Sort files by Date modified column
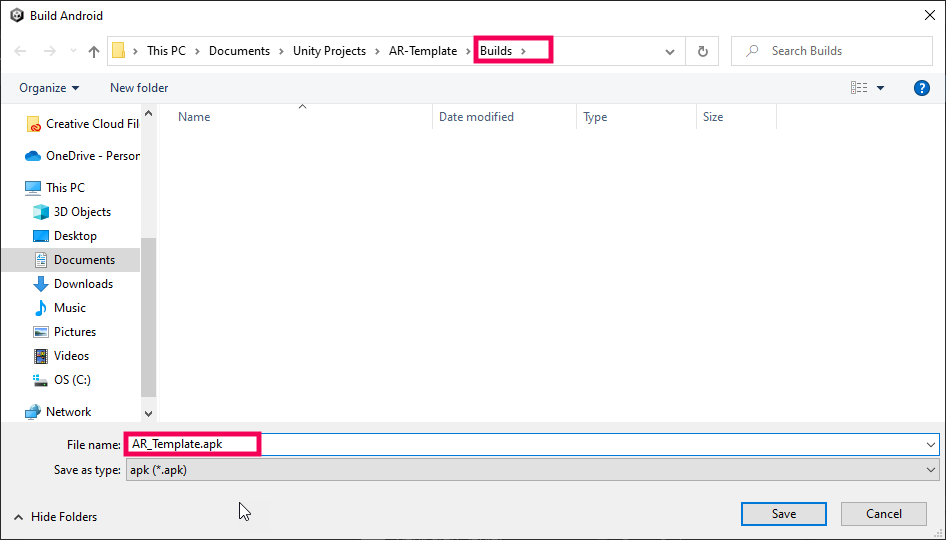 pyautogui.click(x=476, y=117)
